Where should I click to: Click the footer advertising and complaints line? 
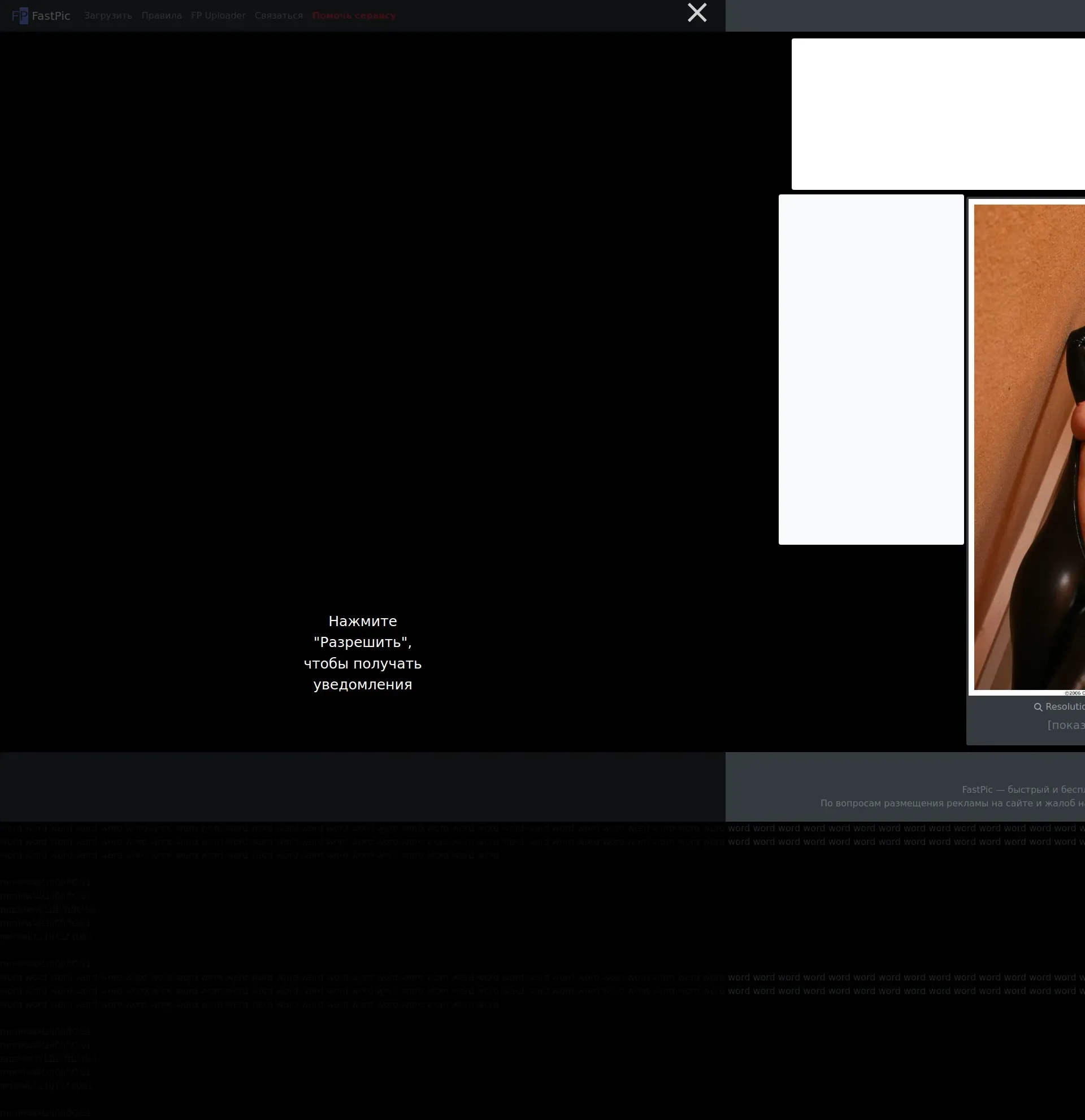point(952,803)
